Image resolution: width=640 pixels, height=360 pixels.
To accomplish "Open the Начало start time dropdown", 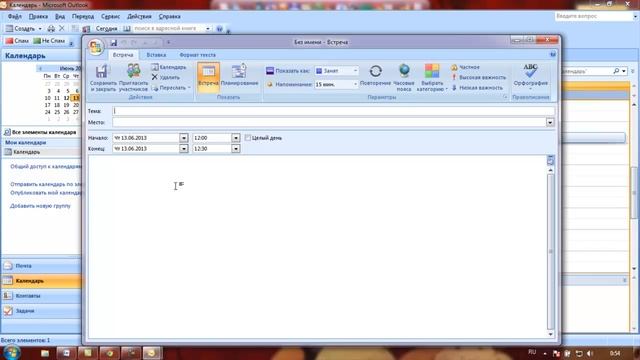I will pyautogui.click(x=236, y=138).
